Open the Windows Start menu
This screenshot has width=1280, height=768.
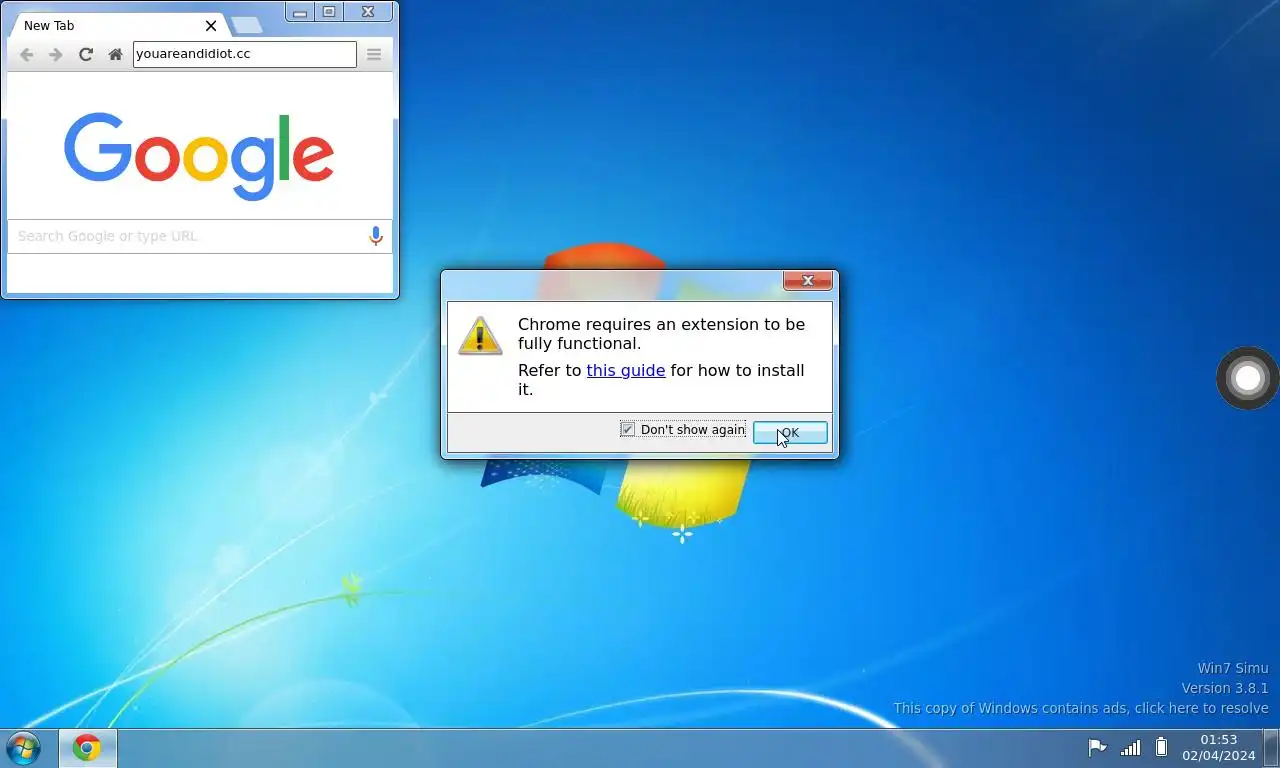point(23,748)
